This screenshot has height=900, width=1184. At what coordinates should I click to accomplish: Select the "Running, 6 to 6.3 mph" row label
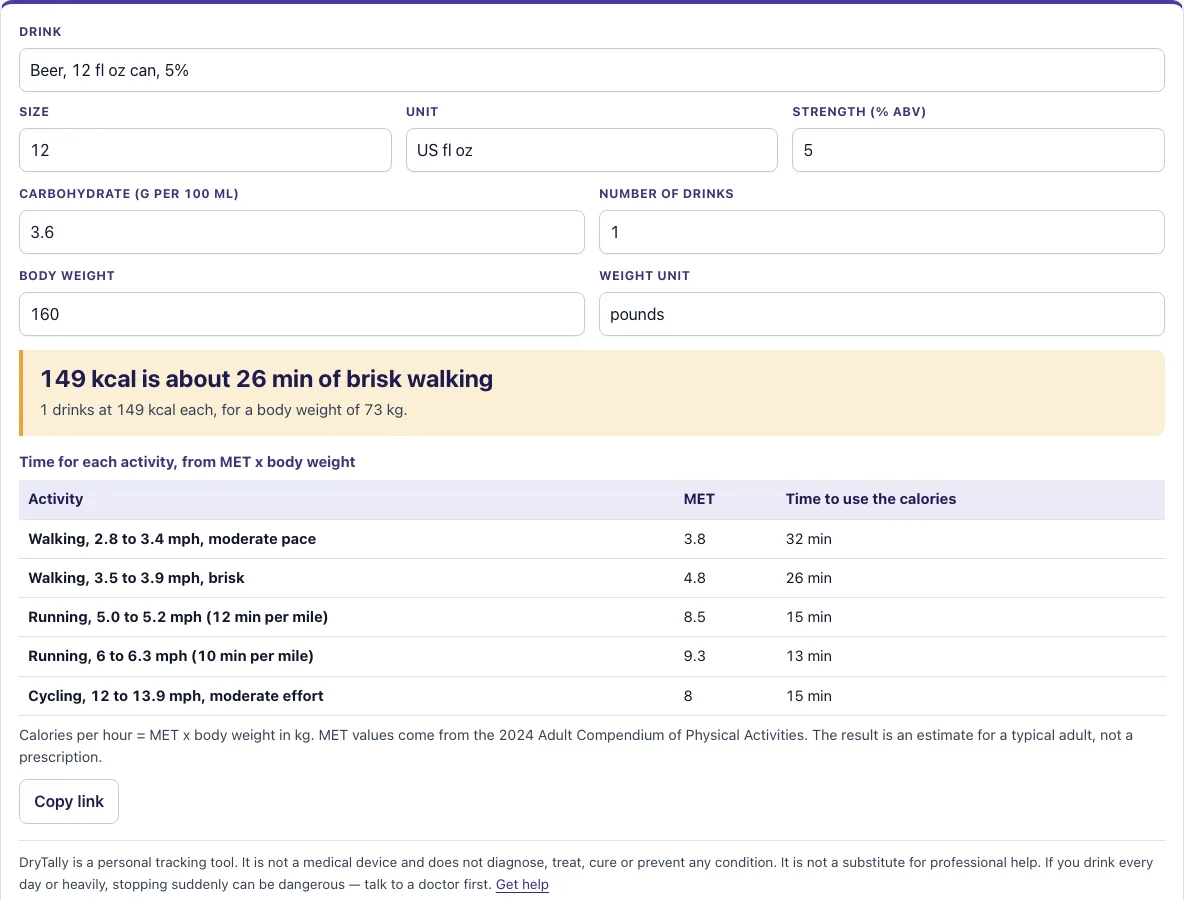(171, 656)
